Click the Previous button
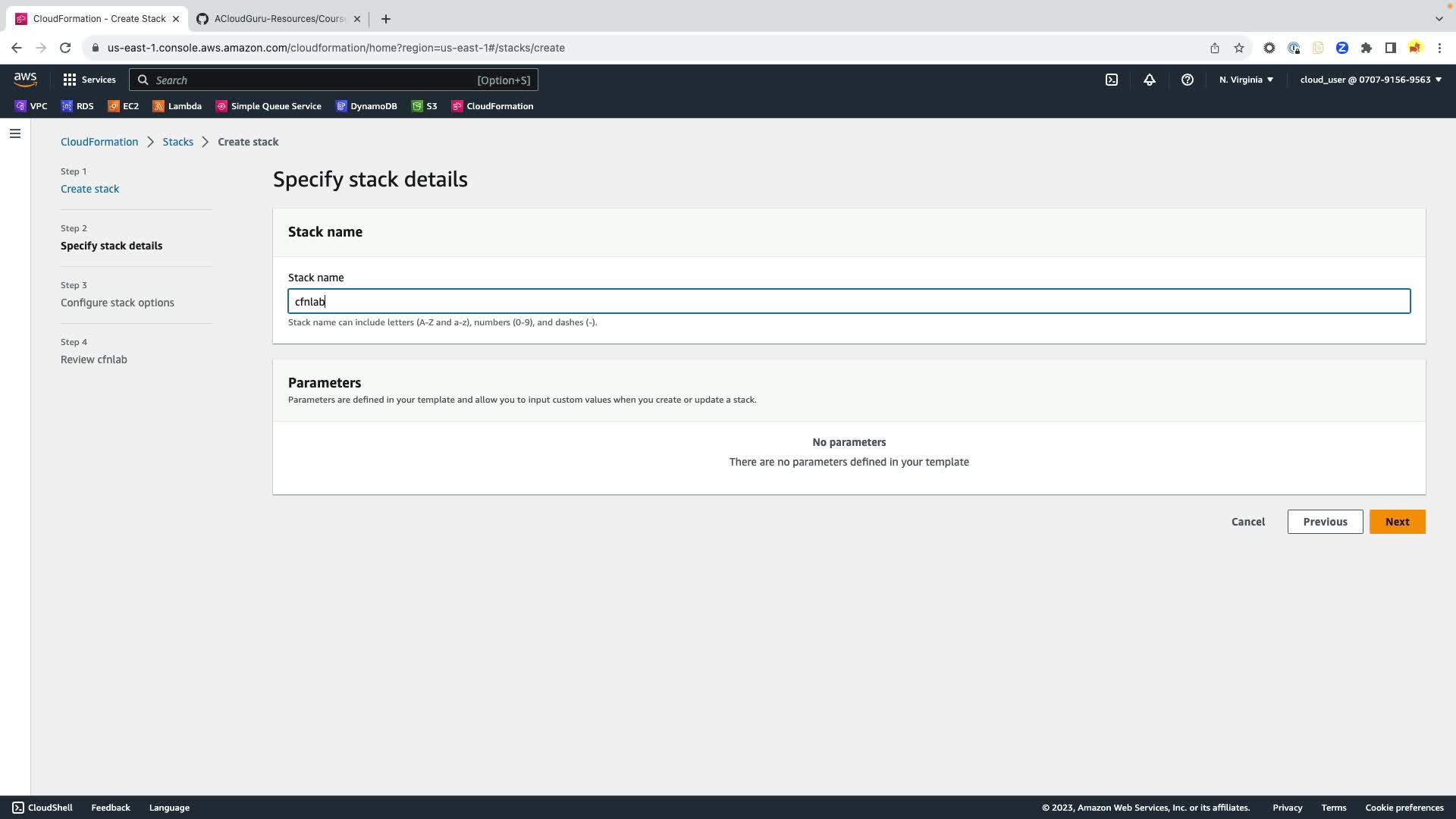 1325,522
